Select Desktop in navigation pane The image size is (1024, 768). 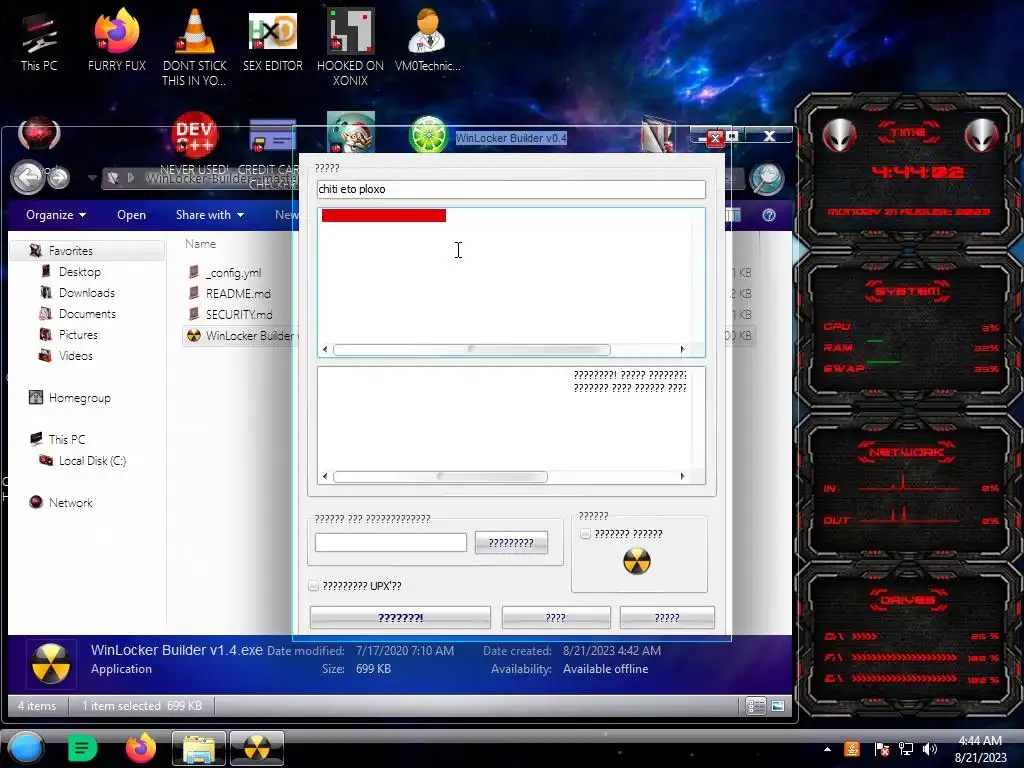pos(80,272)
